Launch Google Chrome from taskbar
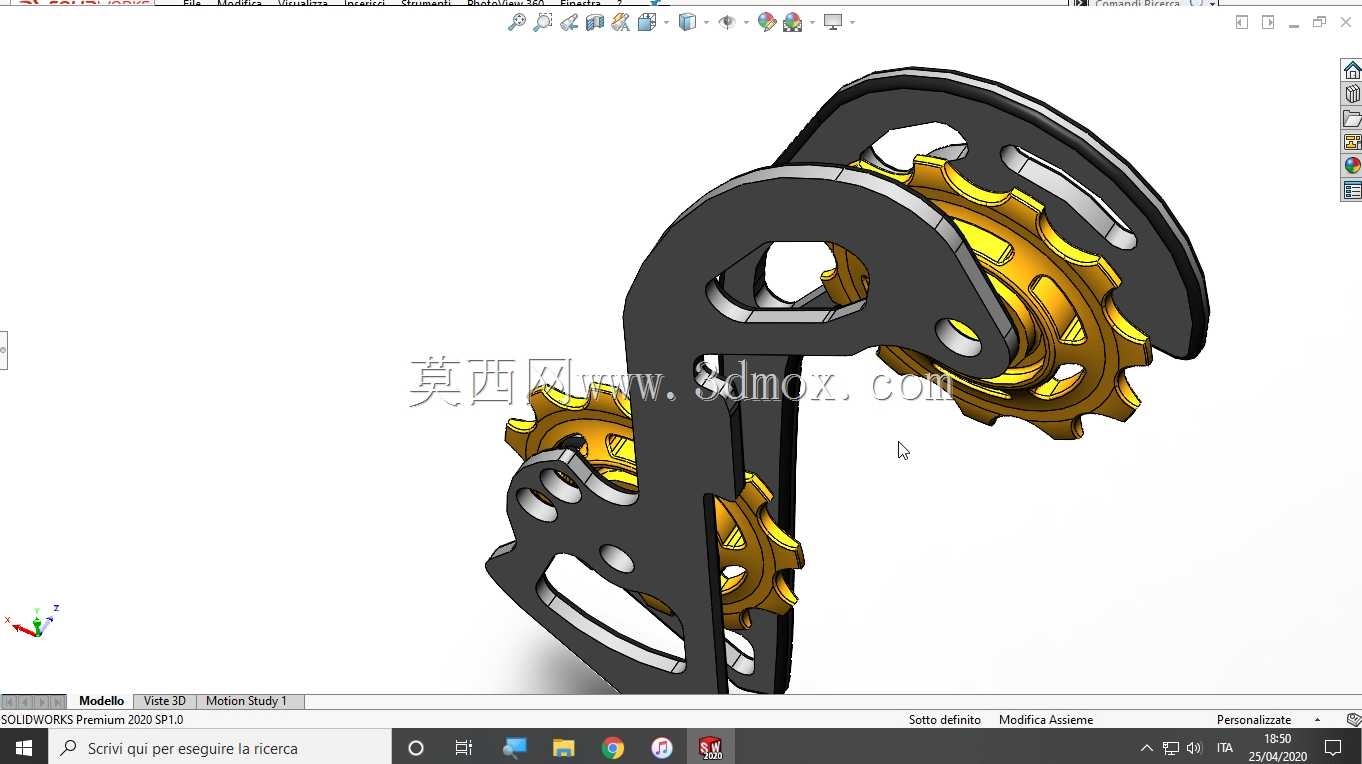The width and height of the screenshot is (1362, 764). (613, 747)
